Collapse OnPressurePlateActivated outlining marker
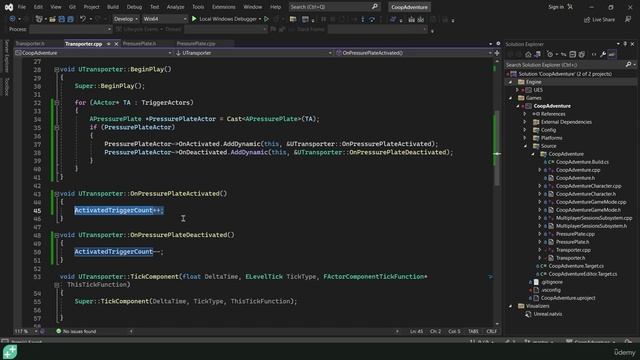 pyautogui.click(x=57, y=194)
